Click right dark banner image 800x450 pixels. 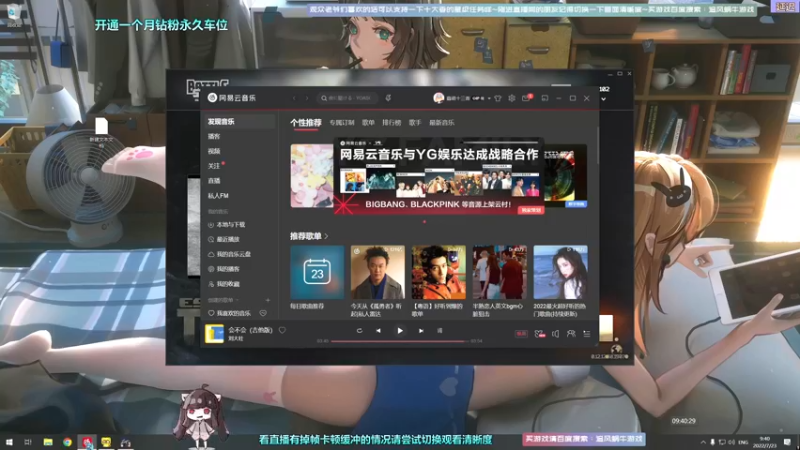(x=565, y=176)
